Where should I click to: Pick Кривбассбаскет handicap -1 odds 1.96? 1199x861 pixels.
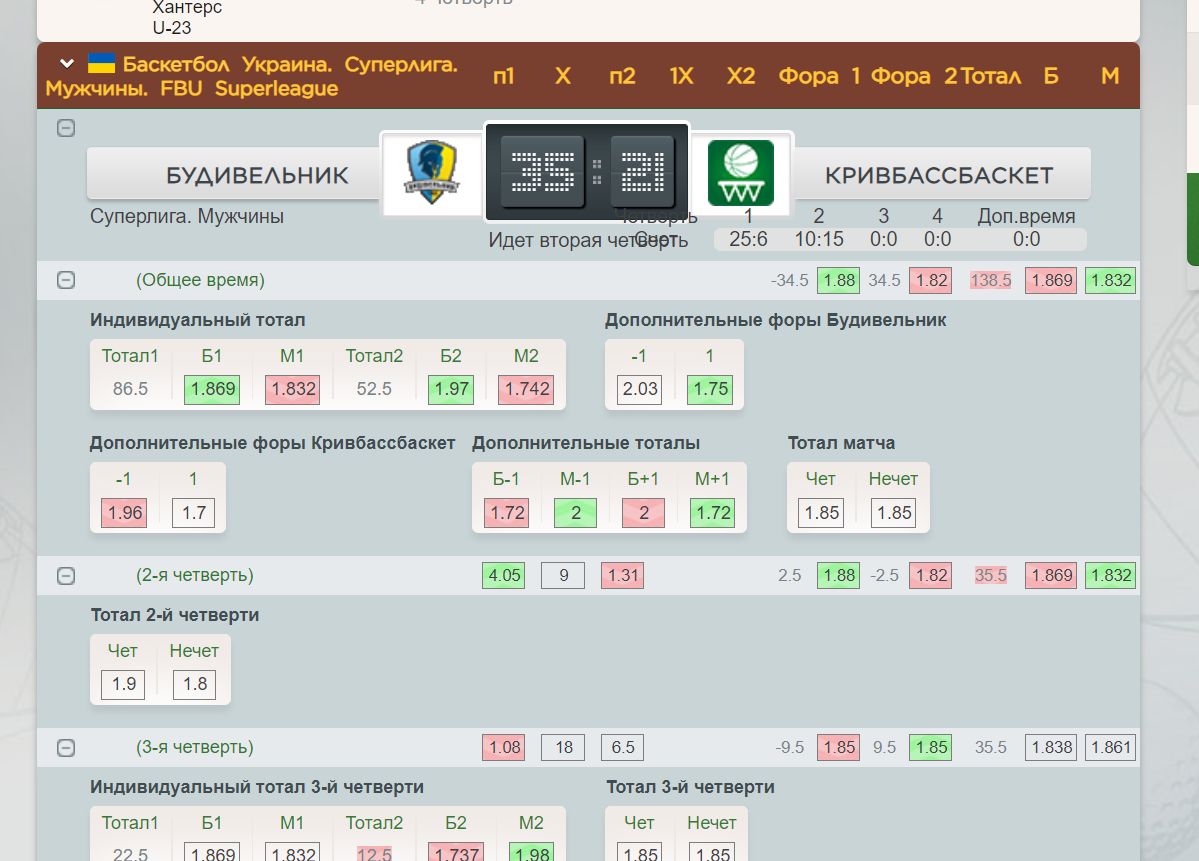pos(124,513)
